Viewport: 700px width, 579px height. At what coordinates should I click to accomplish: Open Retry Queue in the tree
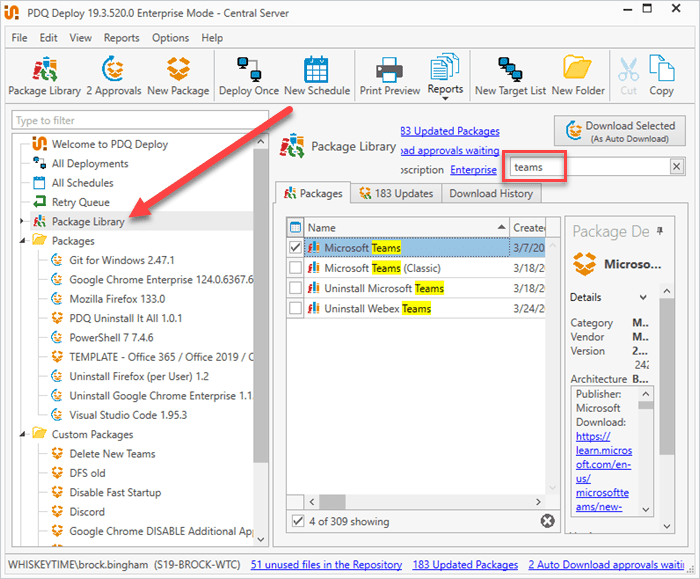tap(80, 202)
